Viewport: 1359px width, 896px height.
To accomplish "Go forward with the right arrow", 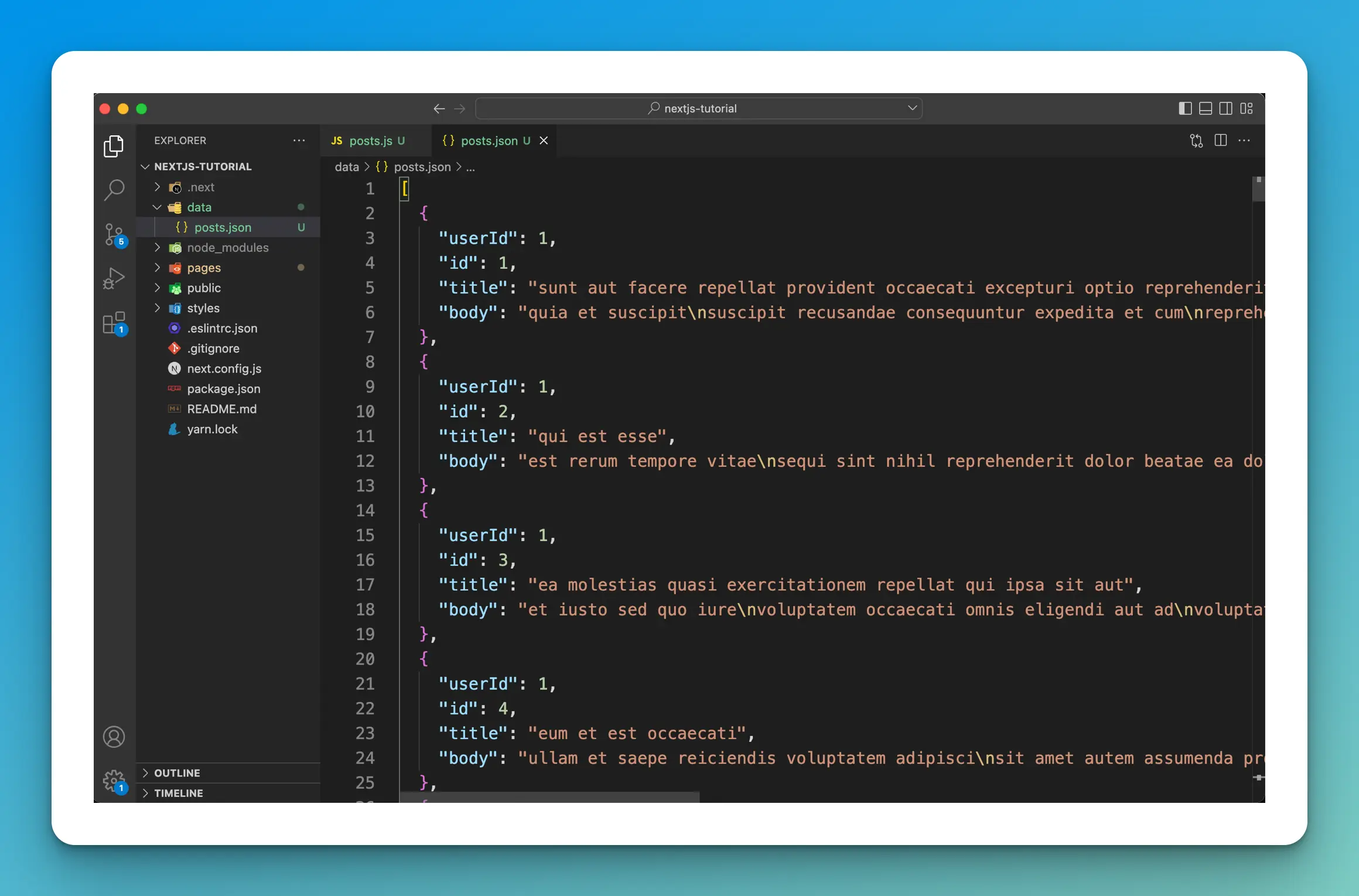I will point(460,109).
